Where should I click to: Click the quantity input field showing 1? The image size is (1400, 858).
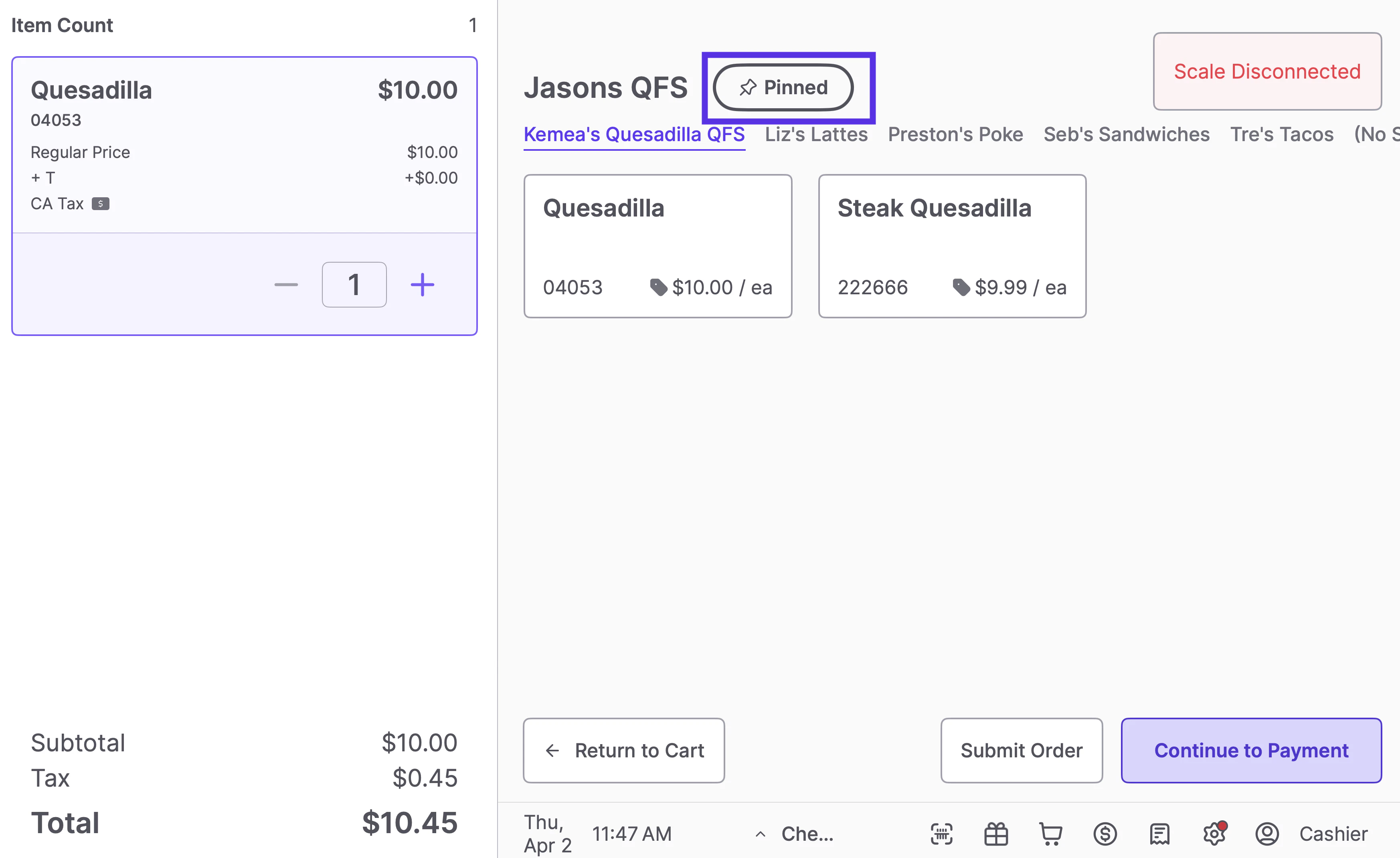(x=354, y=285)
